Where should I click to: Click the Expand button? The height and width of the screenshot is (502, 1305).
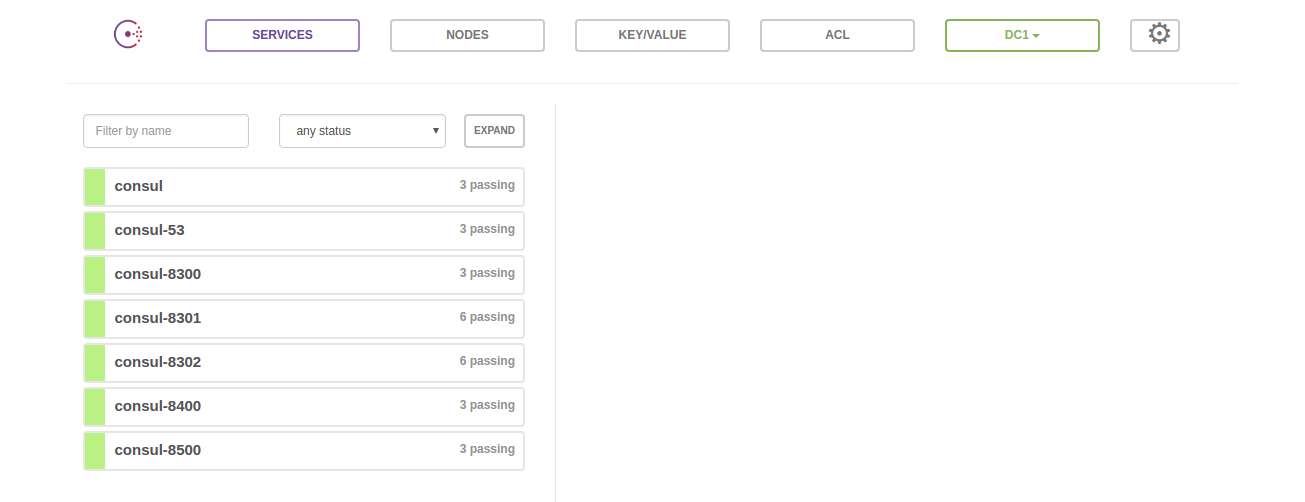pos(494,131)
